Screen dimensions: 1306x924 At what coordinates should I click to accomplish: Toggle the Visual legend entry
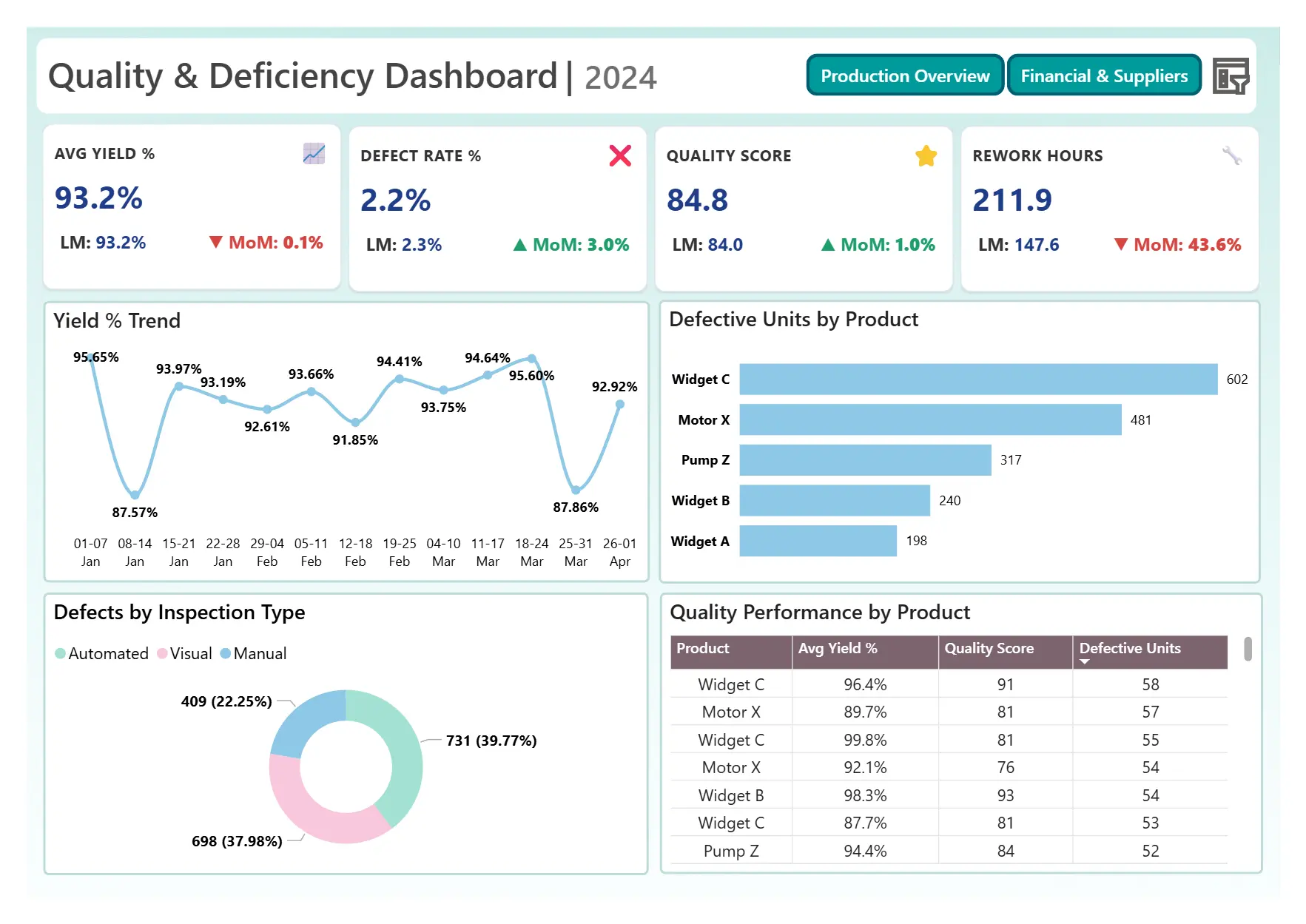pos(186,653)
